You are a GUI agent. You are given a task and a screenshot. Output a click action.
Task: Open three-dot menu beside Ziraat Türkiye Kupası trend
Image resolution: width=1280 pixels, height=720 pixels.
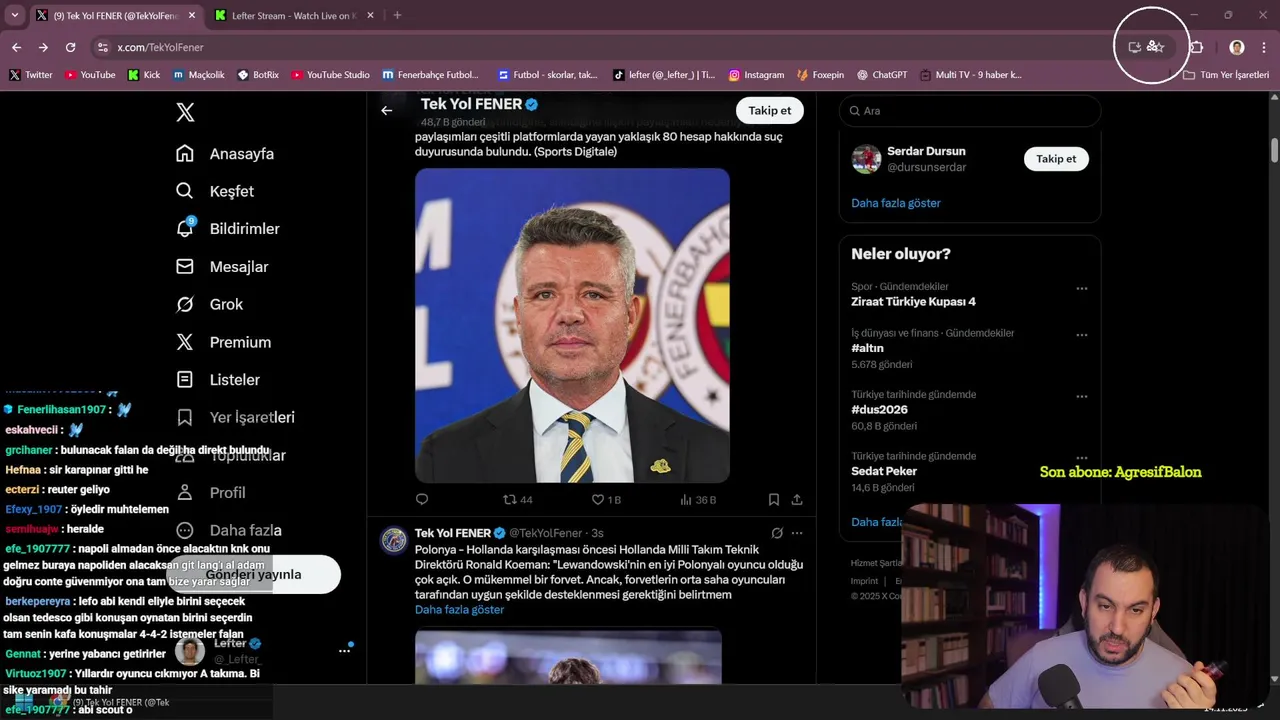tap(1081, 288)
